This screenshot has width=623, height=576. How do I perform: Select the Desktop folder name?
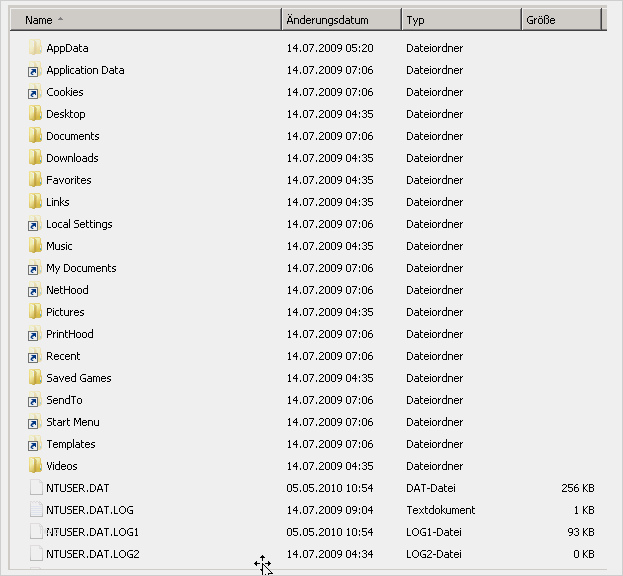pyautogui.click(x=66, y=114)
